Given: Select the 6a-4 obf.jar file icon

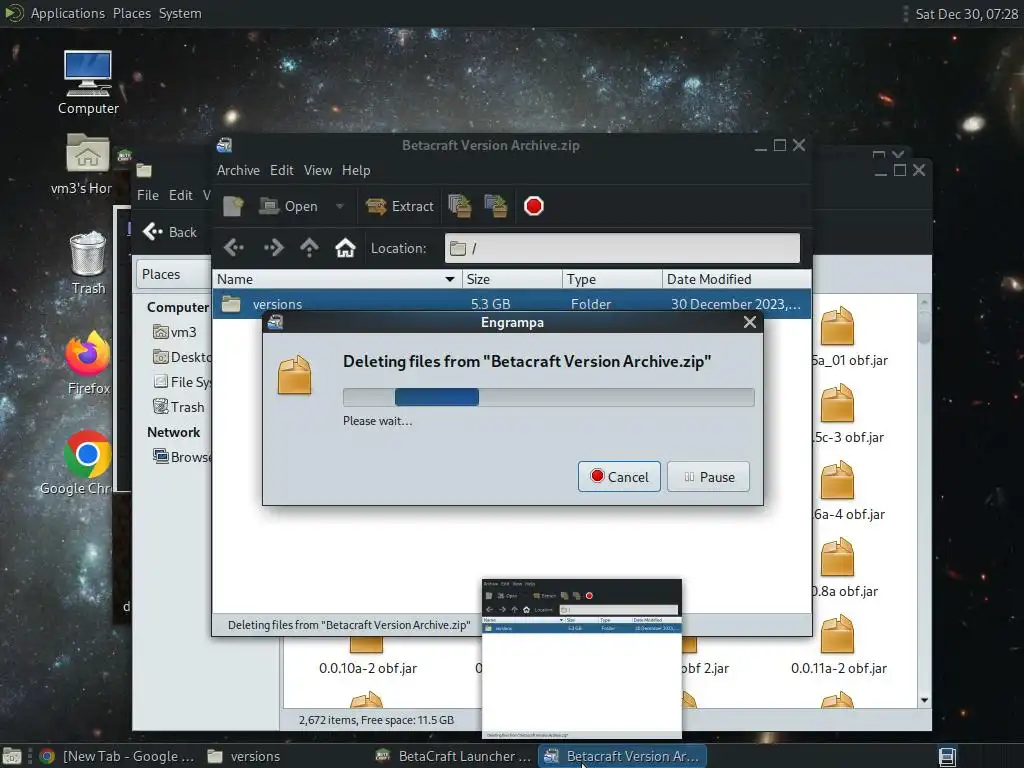Looking at the screenshot, I should 837,479.
